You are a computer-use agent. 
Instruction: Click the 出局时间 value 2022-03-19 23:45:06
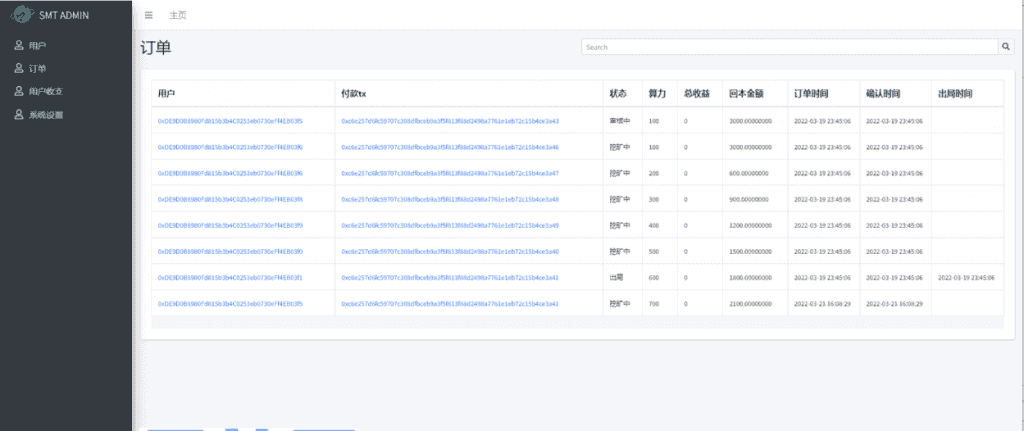[966, 278]
